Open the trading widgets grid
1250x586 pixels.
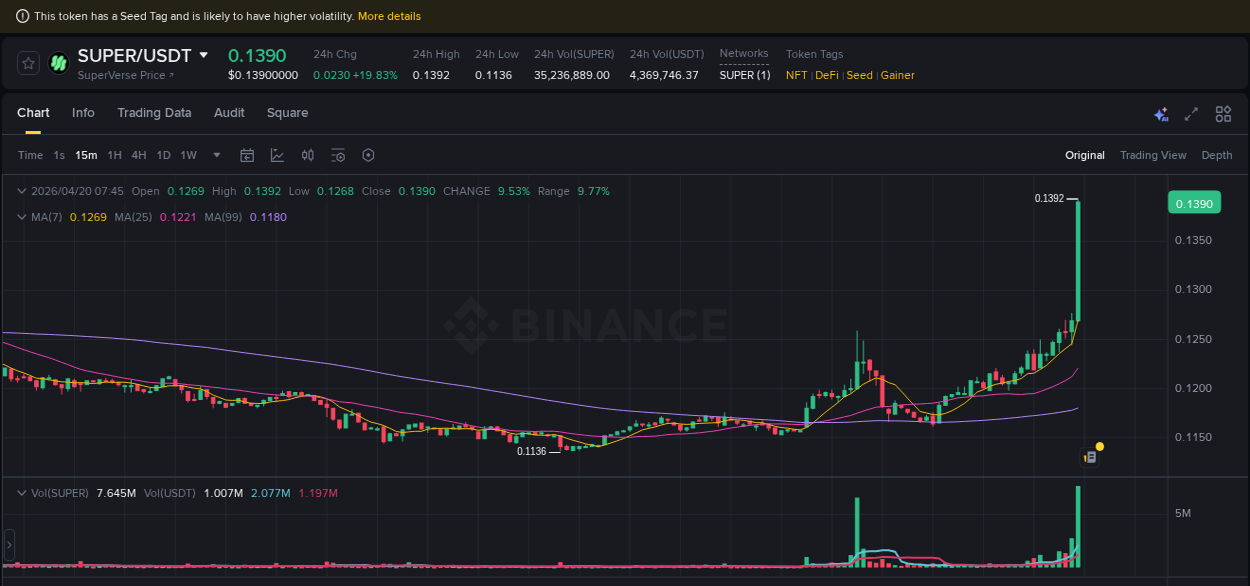(1223, 114)
